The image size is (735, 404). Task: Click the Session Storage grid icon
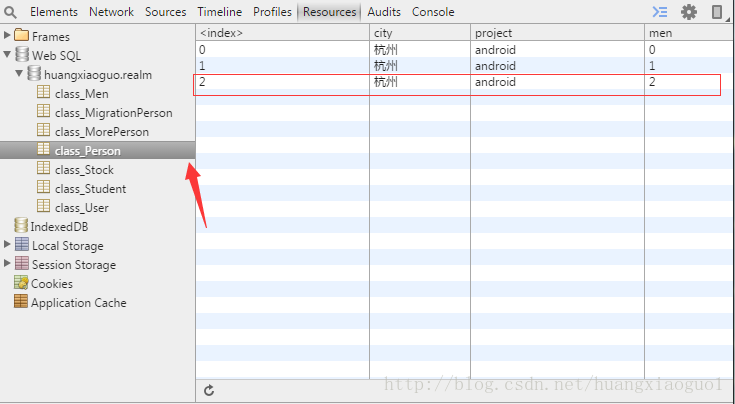[22, 263]
